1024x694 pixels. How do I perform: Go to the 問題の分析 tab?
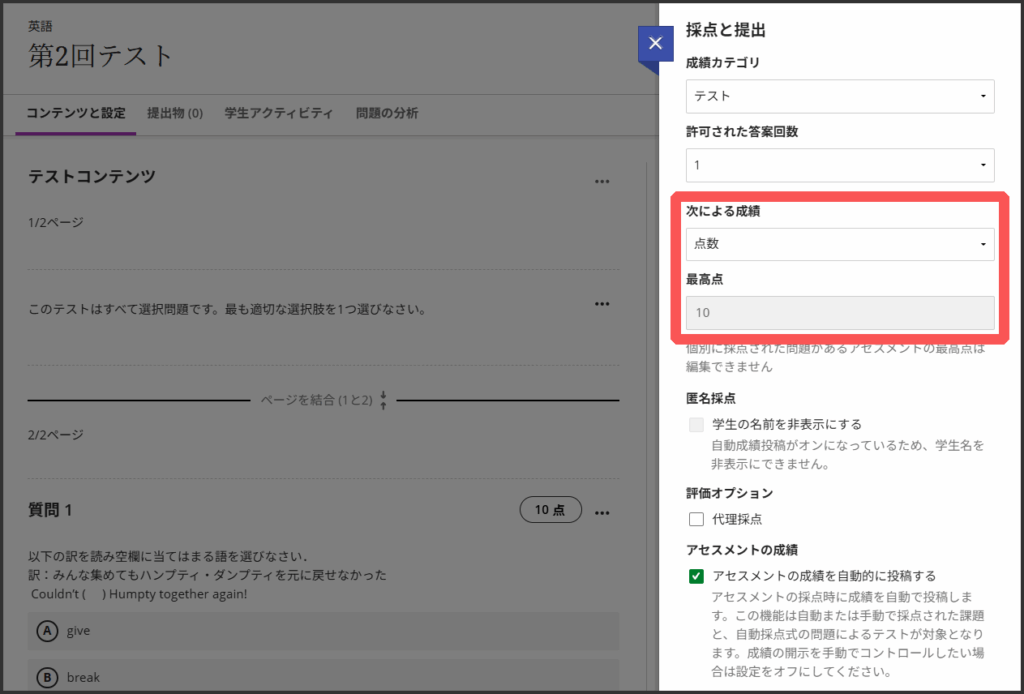pos(387,113)
